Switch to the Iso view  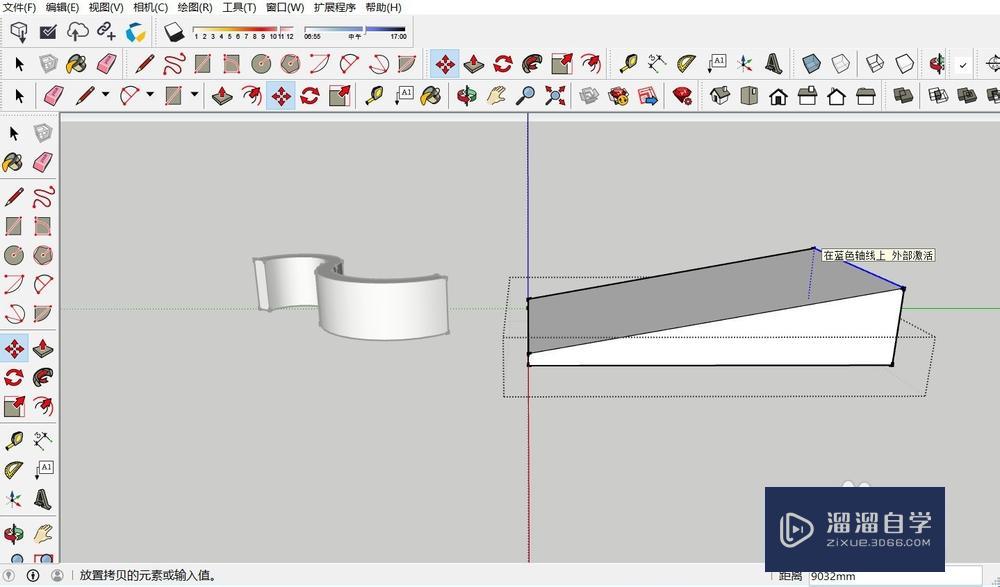(719, 96)
